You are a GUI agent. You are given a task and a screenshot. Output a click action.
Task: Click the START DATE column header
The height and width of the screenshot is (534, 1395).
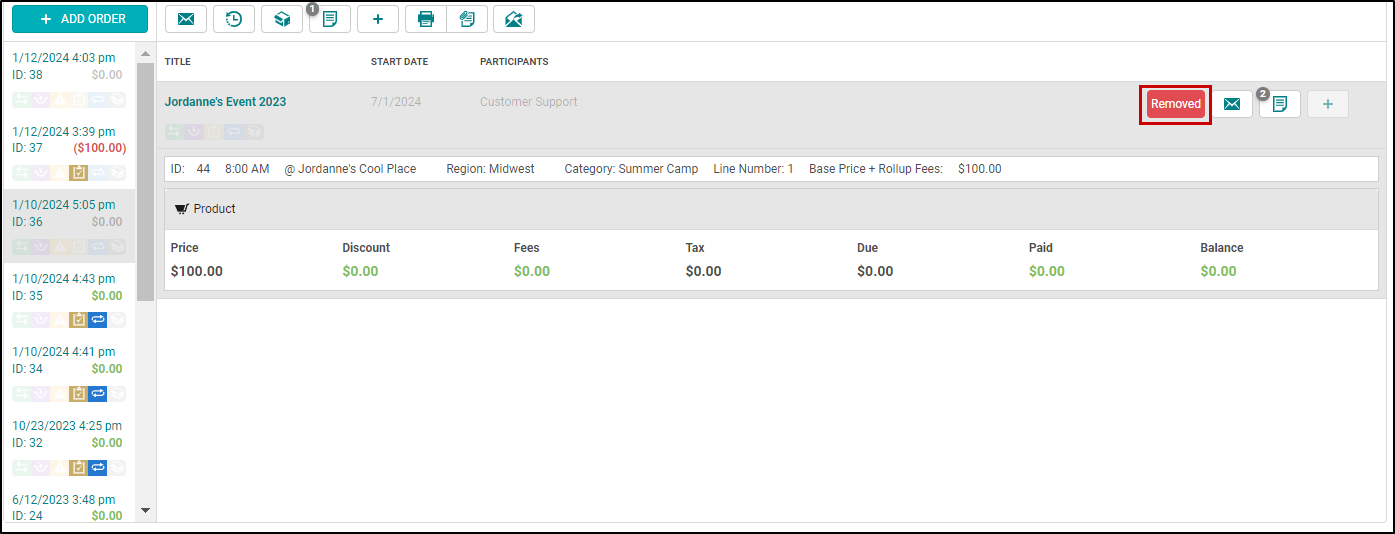[x=399, y=62]
